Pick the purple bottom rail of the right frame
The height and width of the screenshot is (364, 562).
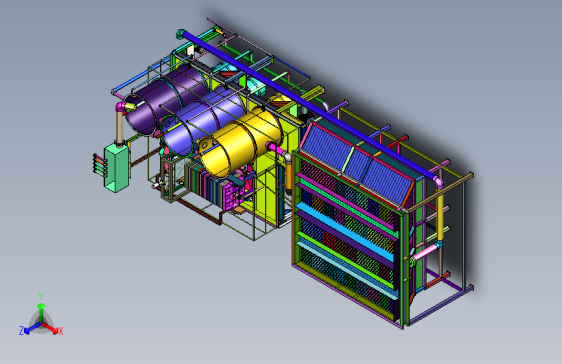click(x=441, y=307)
